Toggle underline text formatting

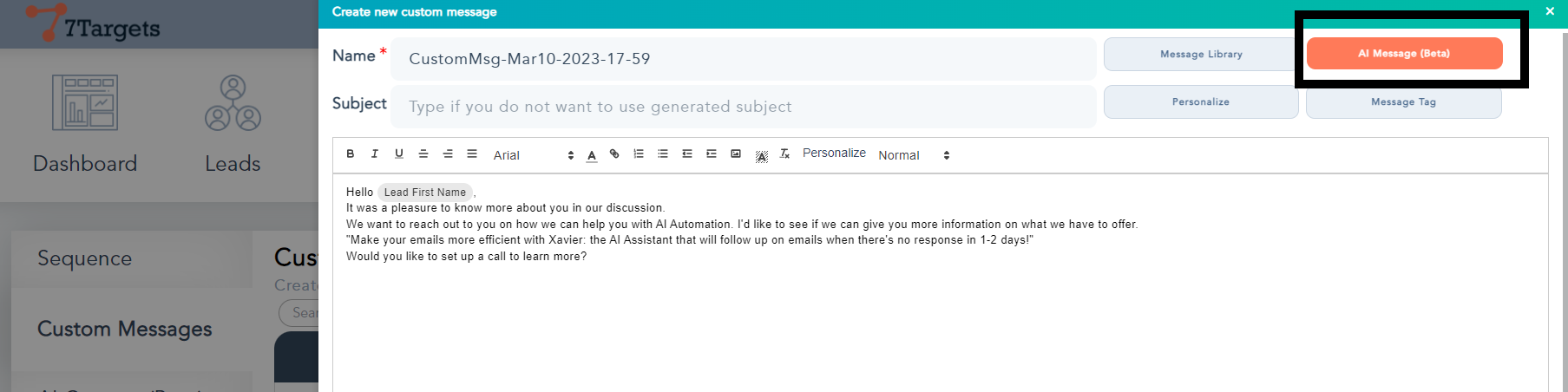click(399, 154)
